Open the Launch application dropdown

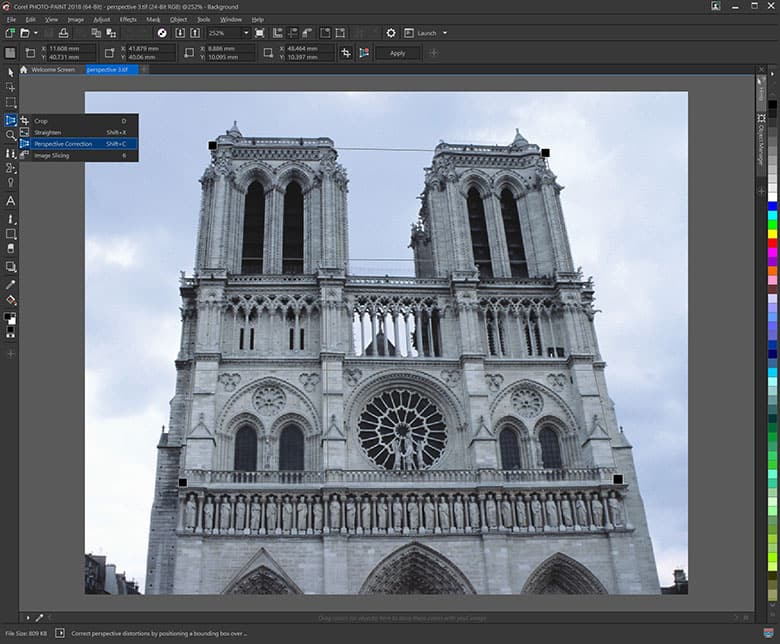coord(444,33)
